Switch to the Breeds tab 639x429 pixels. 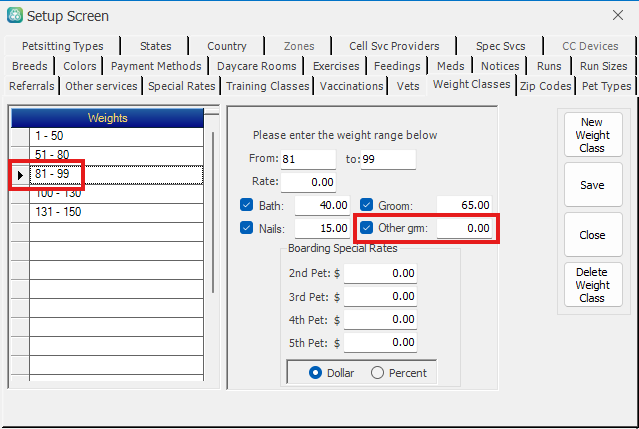click(30, 66)
